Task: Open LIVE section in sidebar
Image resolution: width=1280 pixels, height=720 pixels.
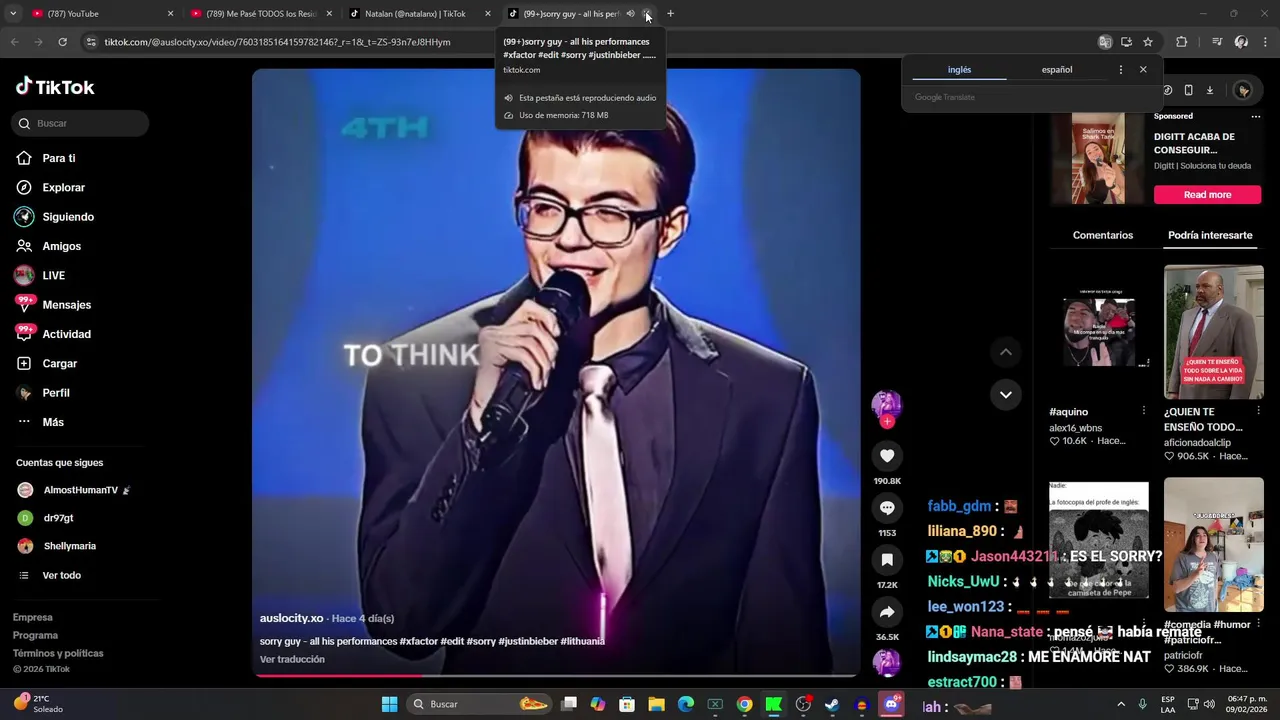Action: tap(53, 275)
